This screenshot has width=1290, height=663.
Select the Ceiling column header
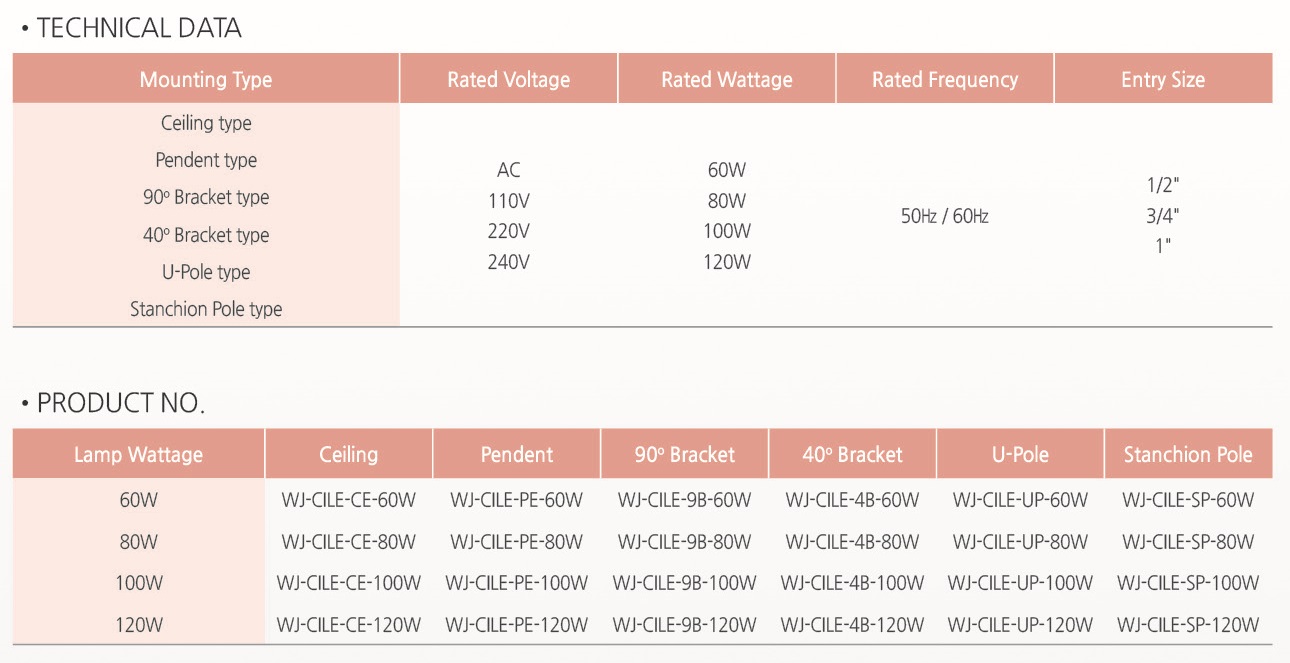coord(349,455)
